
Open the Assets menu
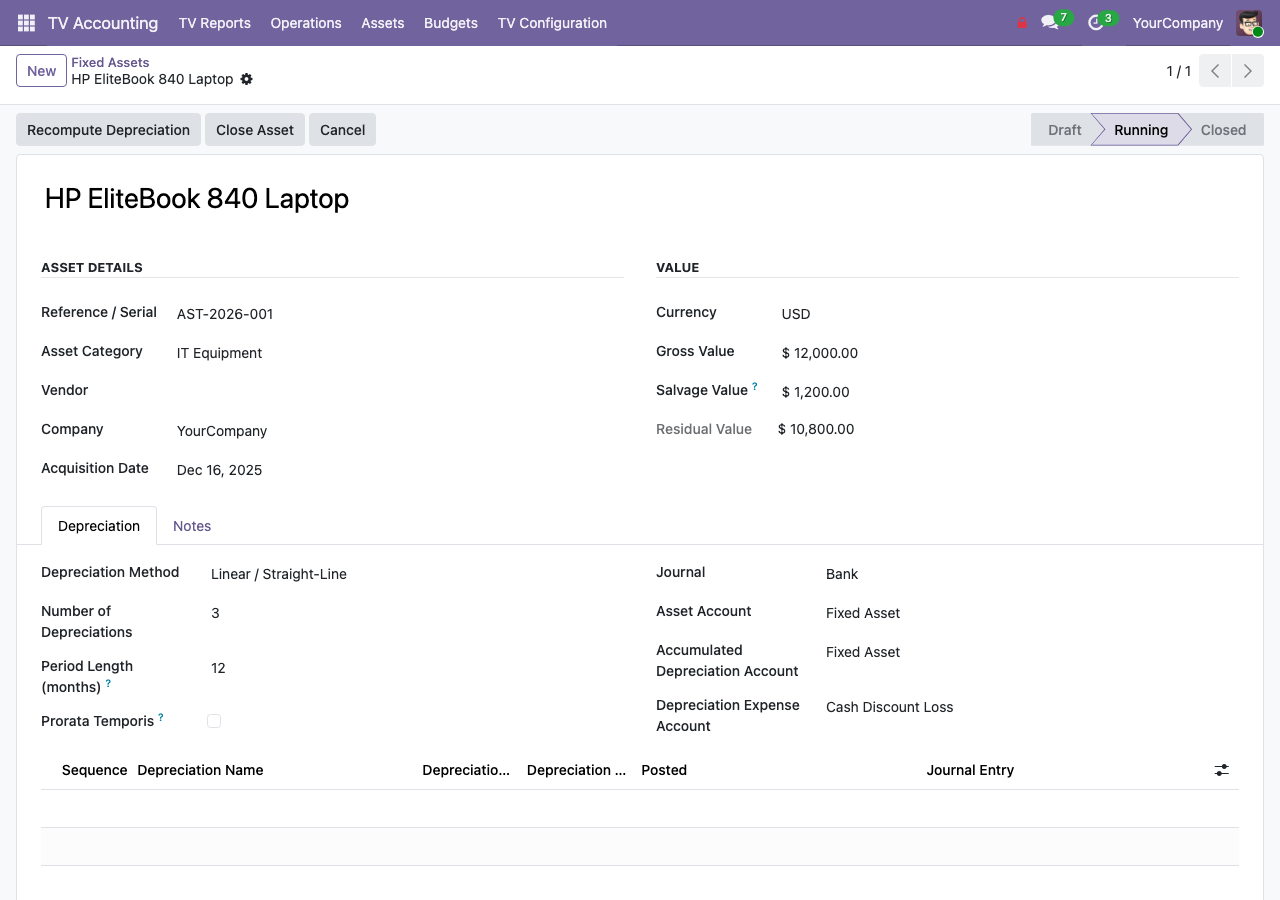(x=383, y=23)
